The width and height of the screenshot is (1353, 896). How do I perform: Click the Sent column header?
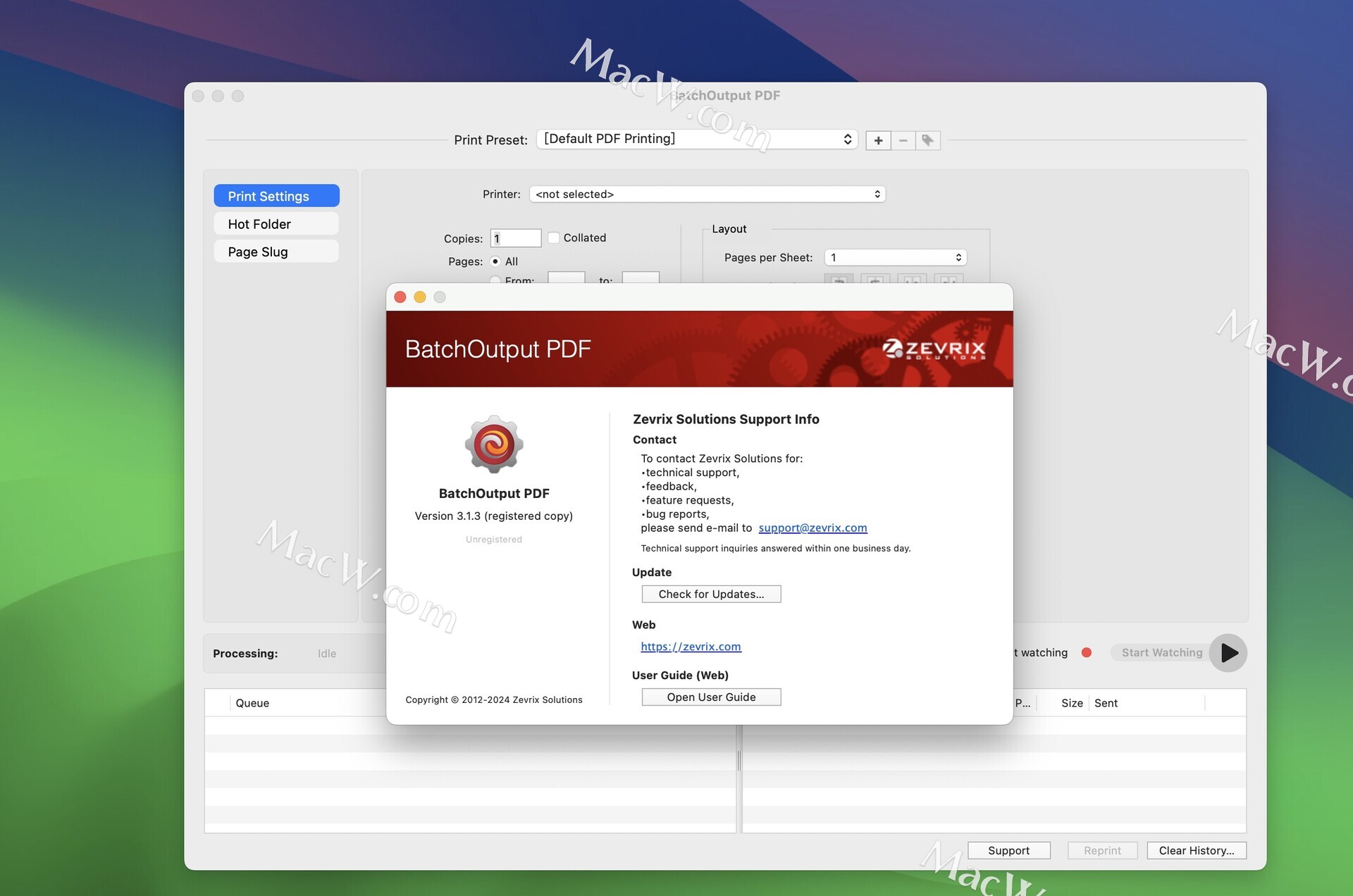pyautogui.click(x=1106, y=703)
